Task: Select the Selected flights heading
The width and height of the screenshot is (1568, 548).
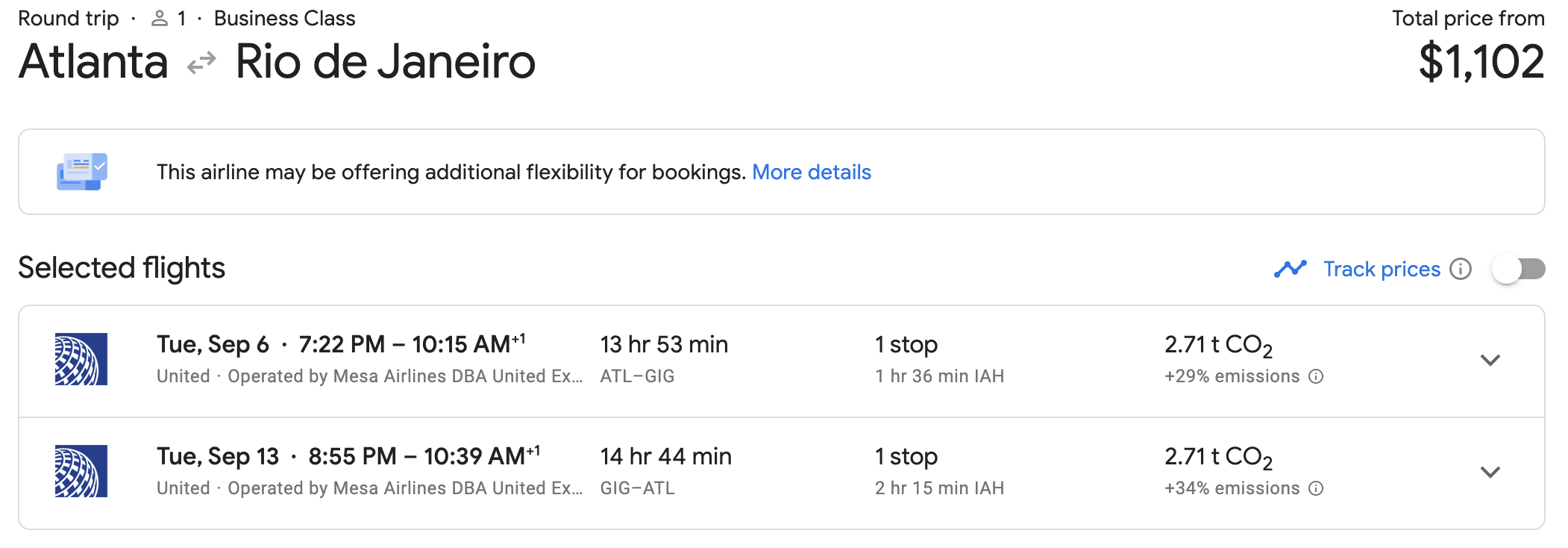Action: [121, 268]
